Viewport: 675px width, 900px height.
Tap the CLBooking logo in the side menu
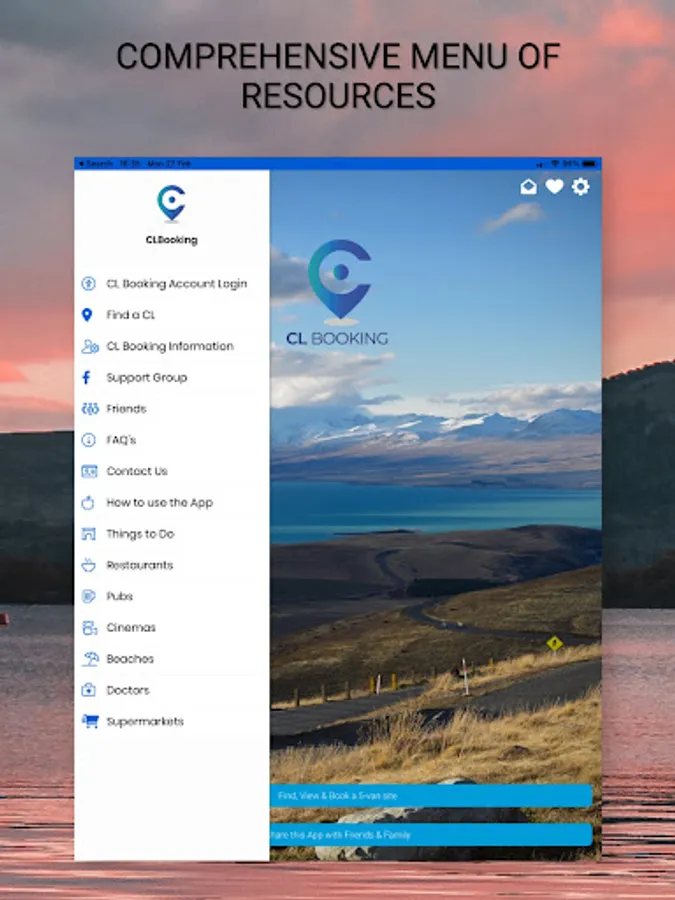tap(172, 203)
